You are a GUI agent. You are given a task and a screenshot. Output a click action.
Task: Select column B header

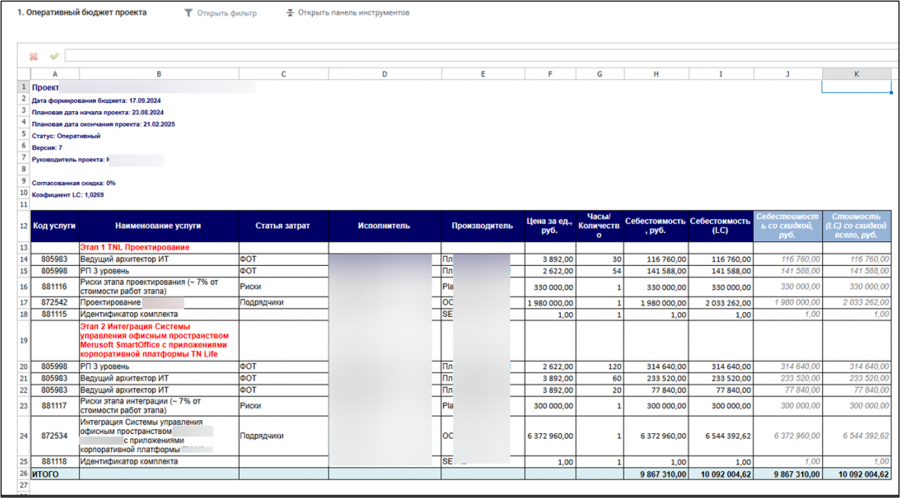click(158, 74)
